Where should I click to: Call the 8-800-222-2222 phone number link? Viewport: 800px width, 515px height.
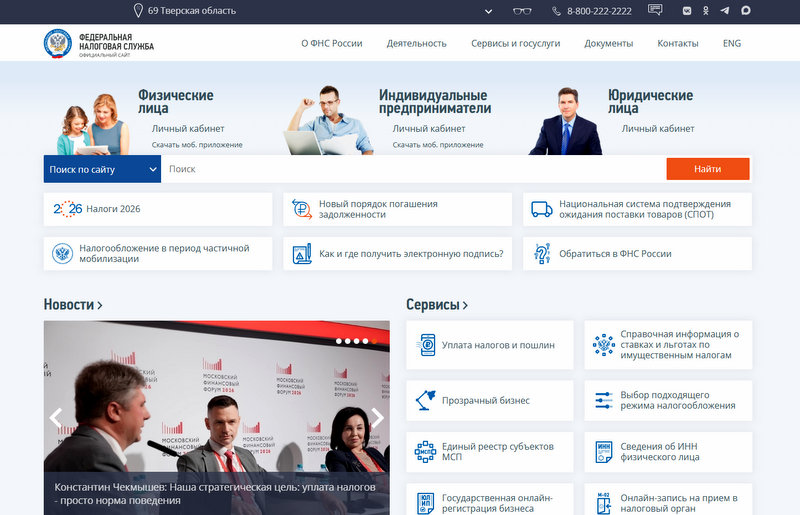pyautogui.click(x=599, y=11)
